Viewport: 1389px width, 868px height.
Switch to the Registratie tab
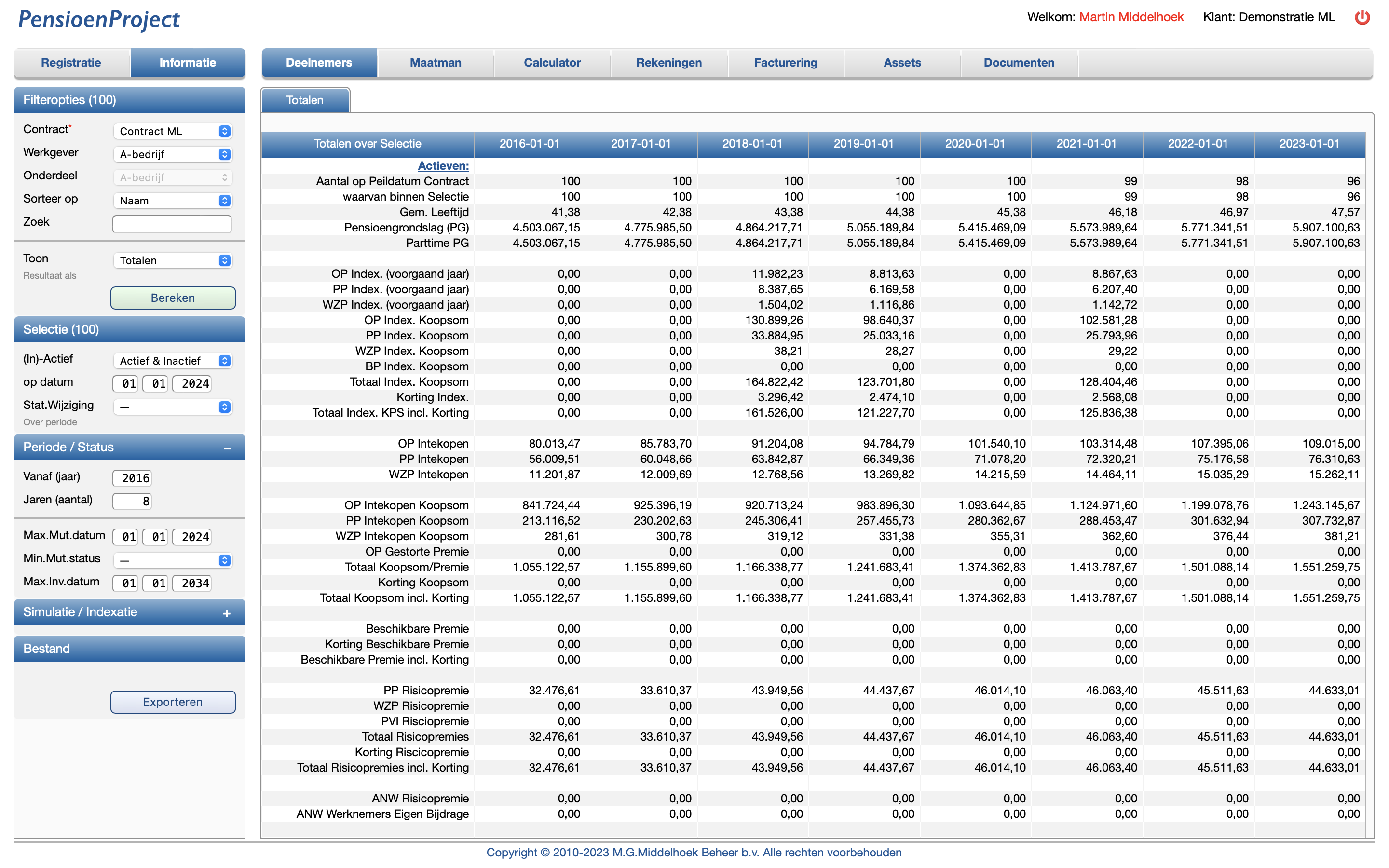pyautogui.click(x=71, y=63)
